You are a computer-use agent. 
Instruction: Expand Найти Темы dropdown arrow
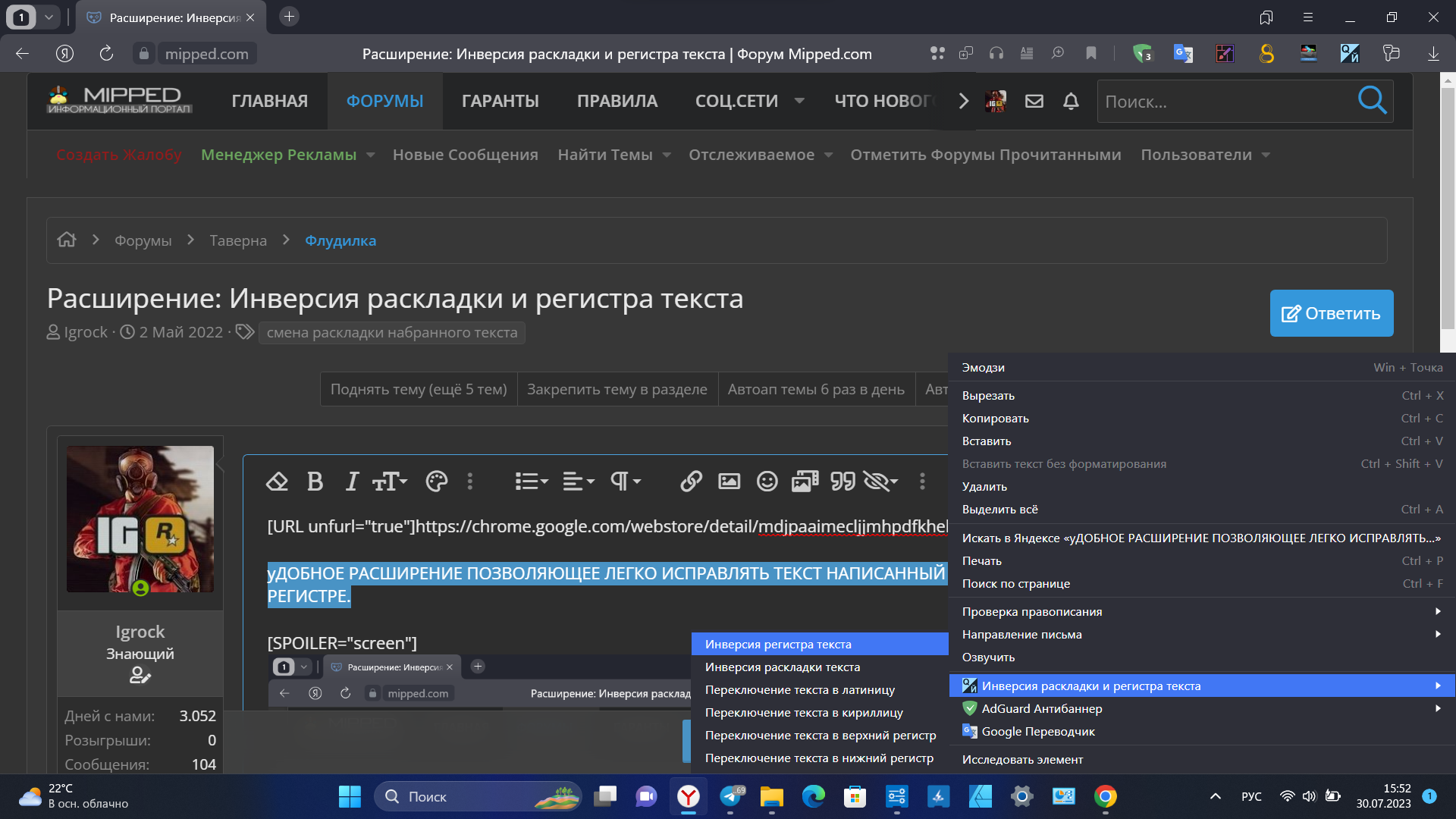pos(667,155)
